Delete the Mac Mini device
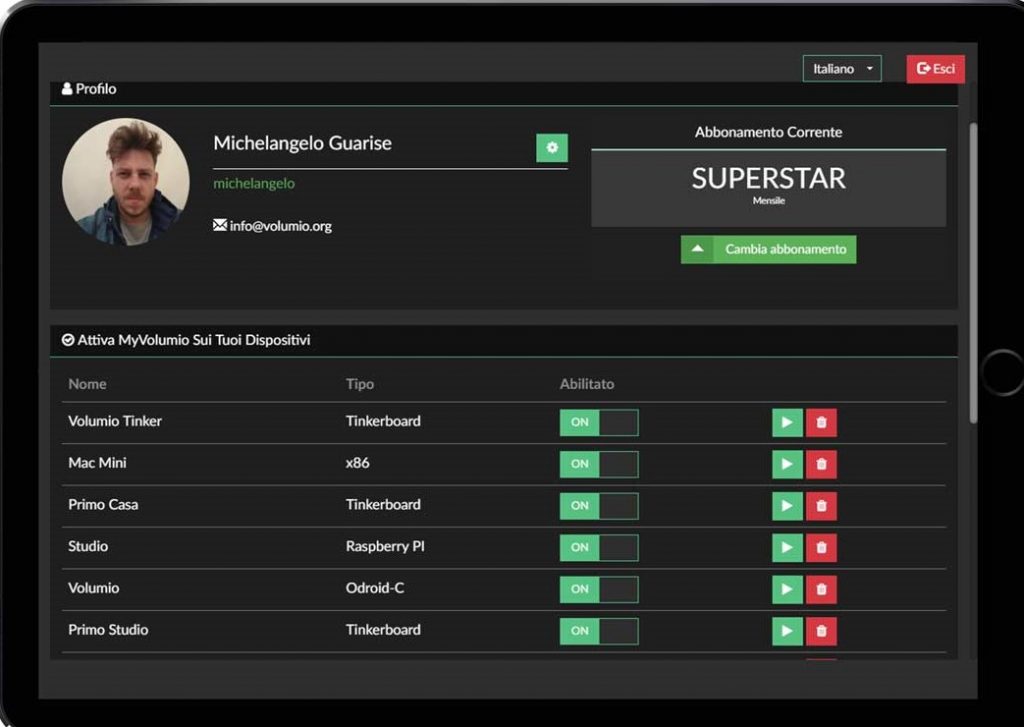The image size is (1024, 727). pos(821,464)
